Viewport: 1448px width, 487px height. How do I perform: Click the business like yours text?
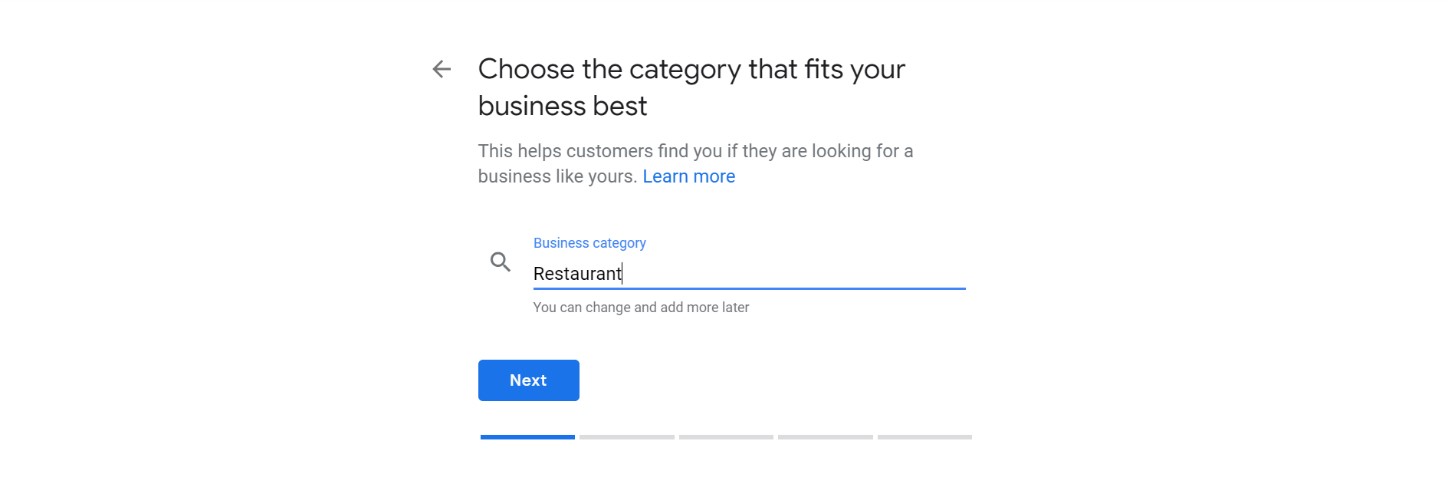[x=557, y=177]
